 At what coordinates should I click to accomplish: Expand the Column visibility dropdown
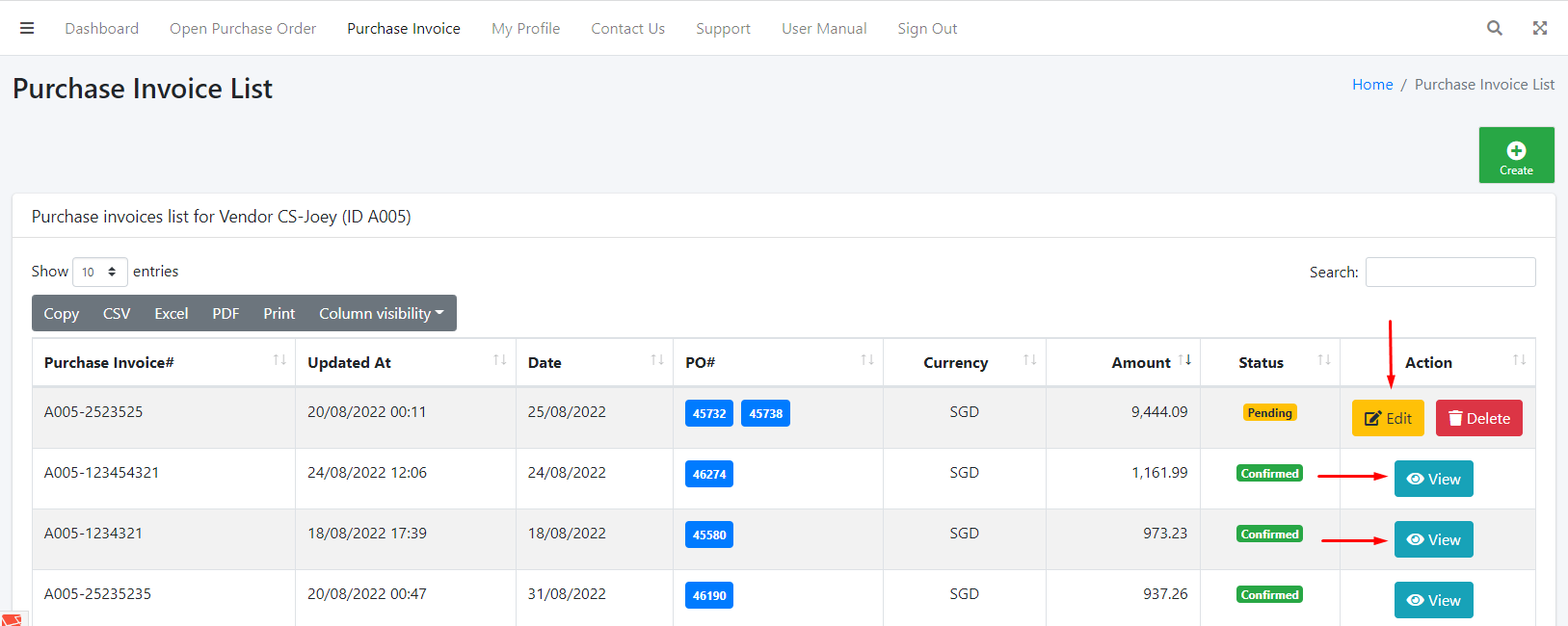click(x=381, y=313)
